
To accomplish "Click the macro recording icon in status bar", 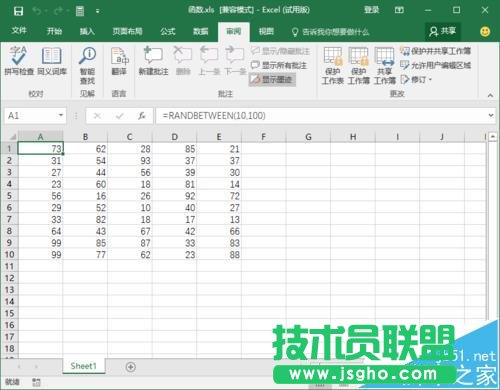I will pos(36,382).
